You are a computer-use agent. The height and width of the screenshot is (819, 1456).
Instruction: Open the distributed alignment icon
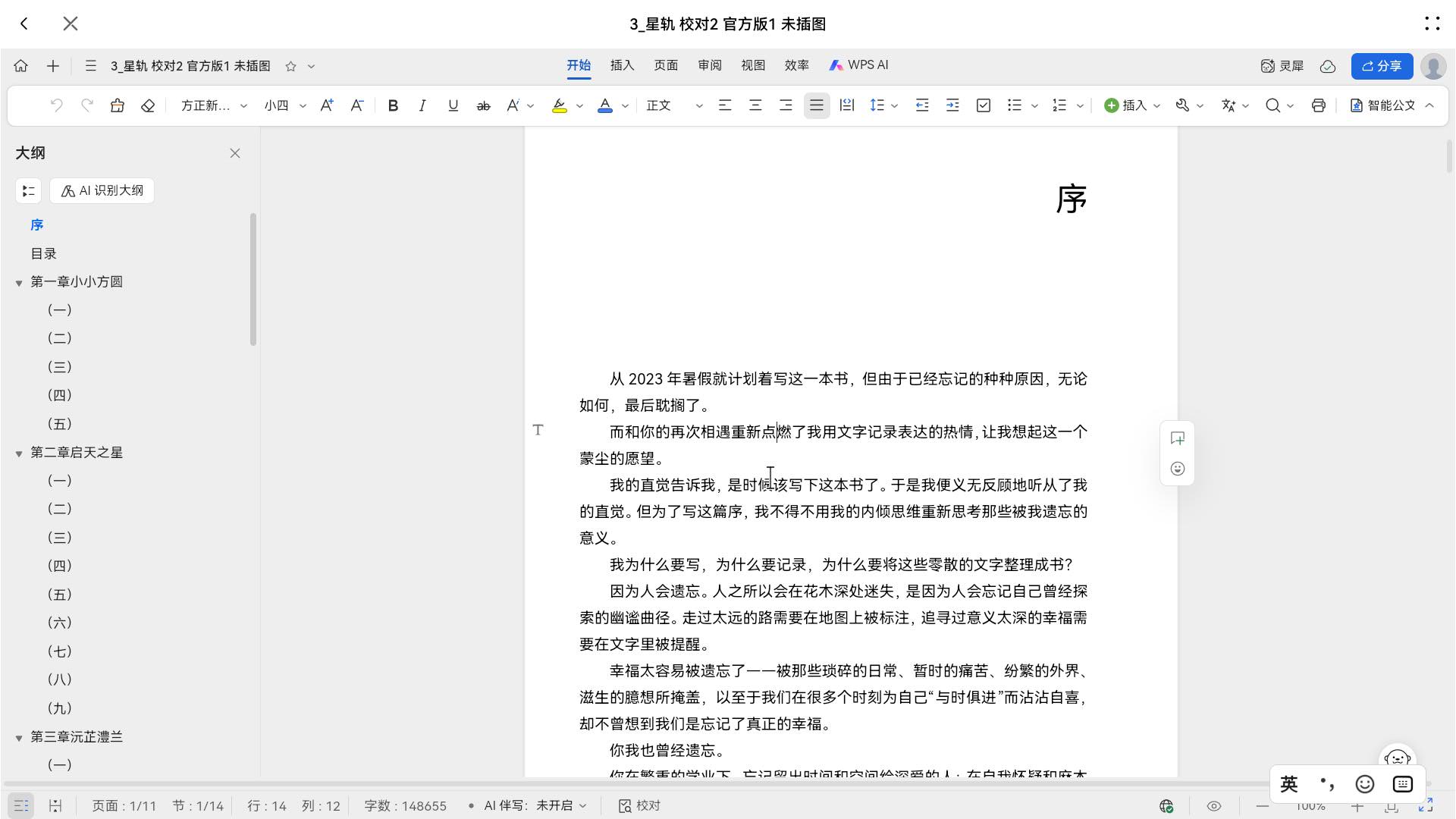pyautogui.click(x=846, y=105)
